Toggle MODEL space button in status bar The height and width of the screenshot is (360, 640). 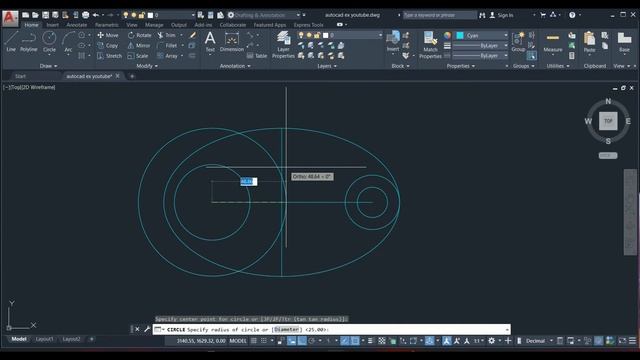tap(238, 341)
